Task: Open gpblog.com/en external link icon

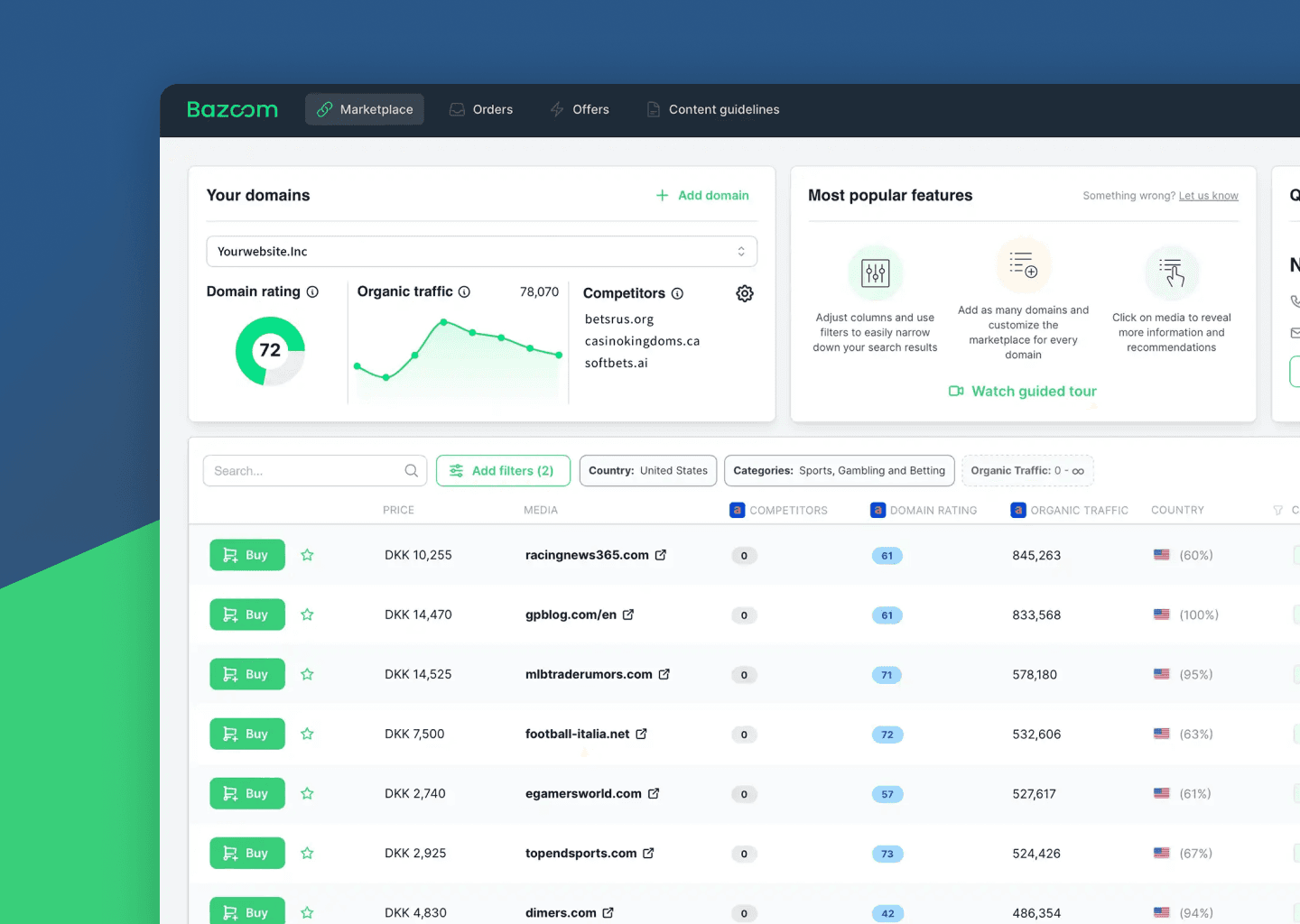Action: tap(628, 614)
